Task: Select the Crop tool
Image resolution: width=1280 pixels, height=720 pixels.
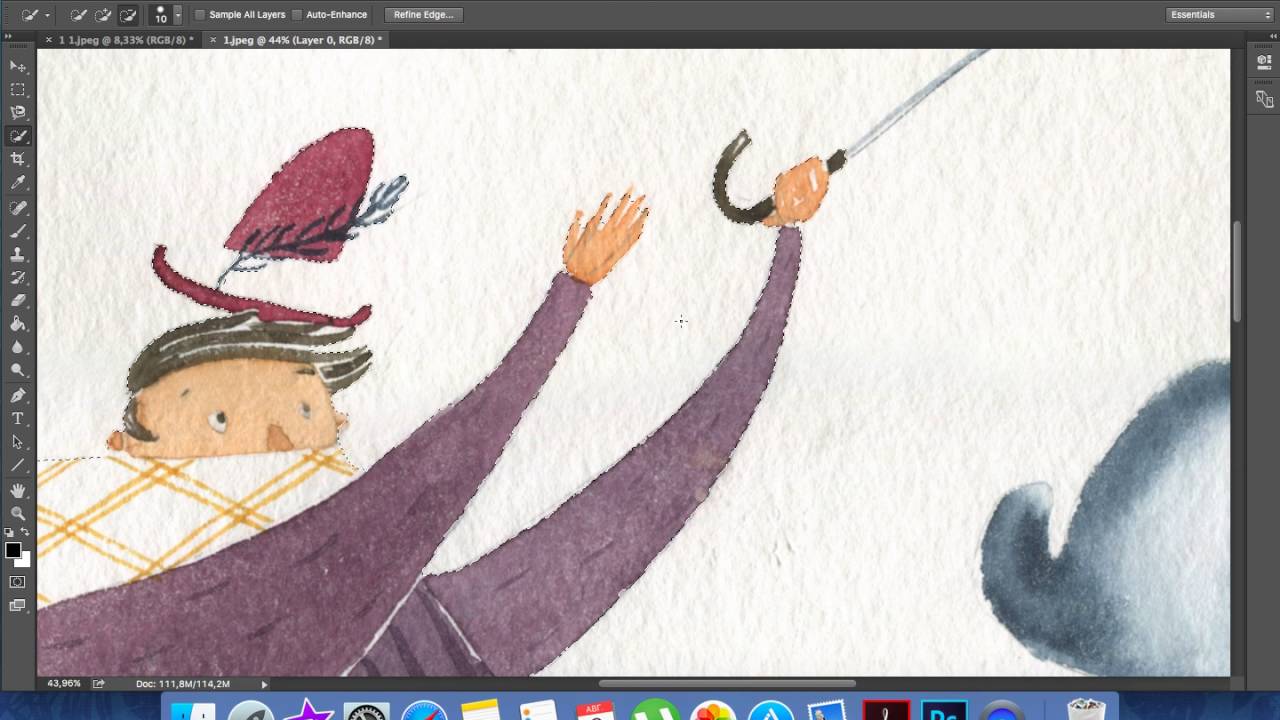Action: click(18, 159)
